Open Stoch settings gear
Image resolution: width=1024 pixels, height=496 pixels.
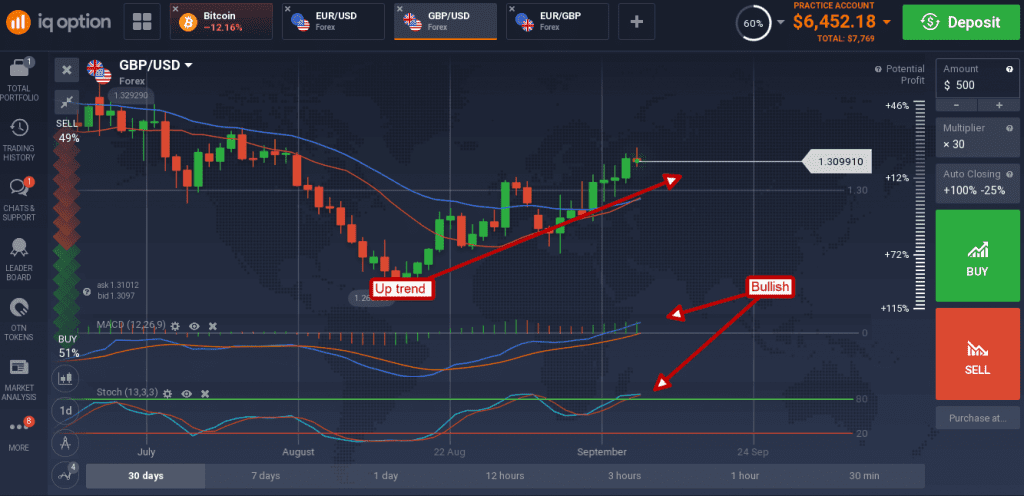tap(168, 394)
